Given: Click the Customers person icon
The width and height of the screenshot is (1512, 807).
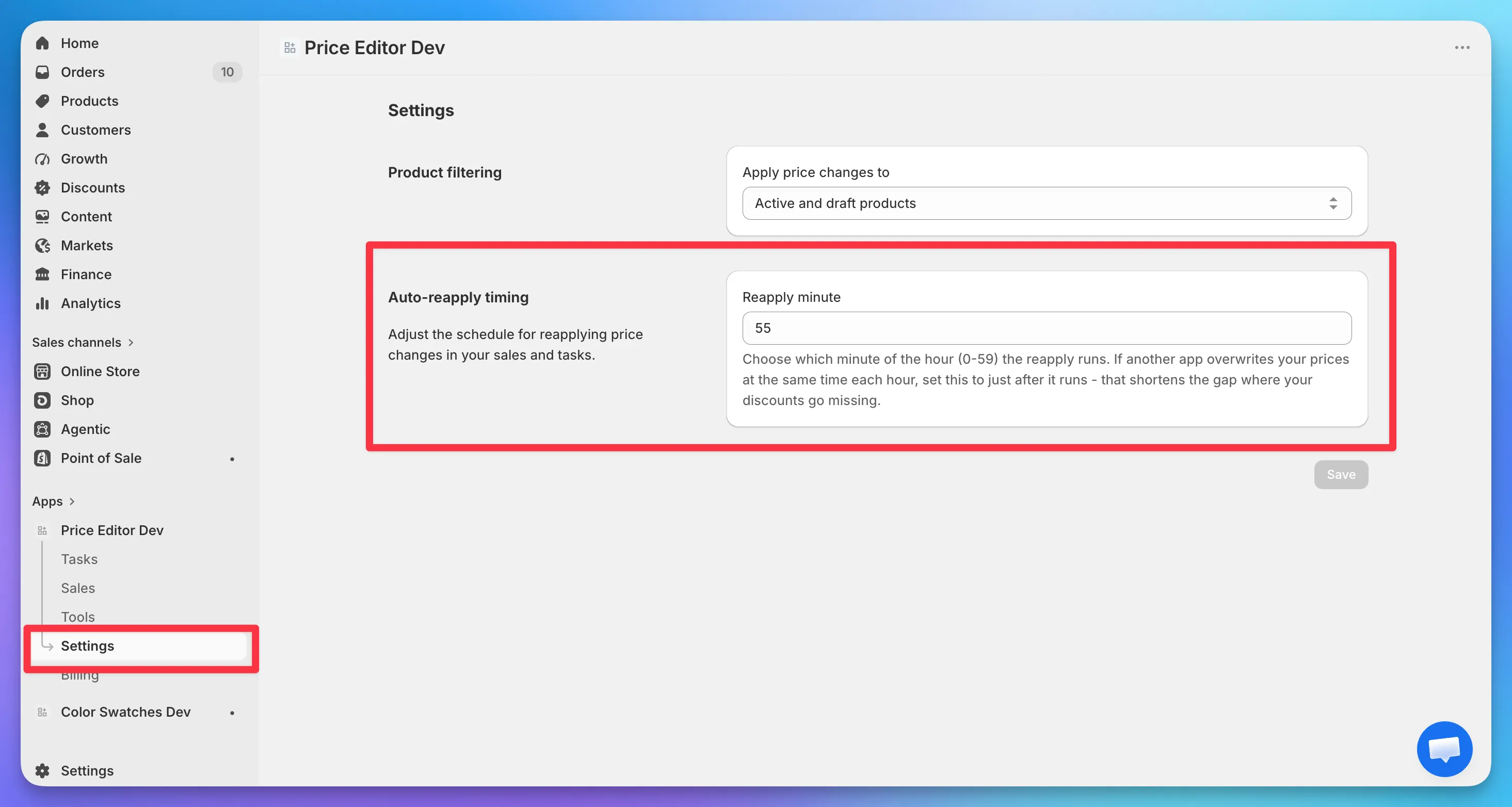Looking at the screenshot, I should pos(42,130).
